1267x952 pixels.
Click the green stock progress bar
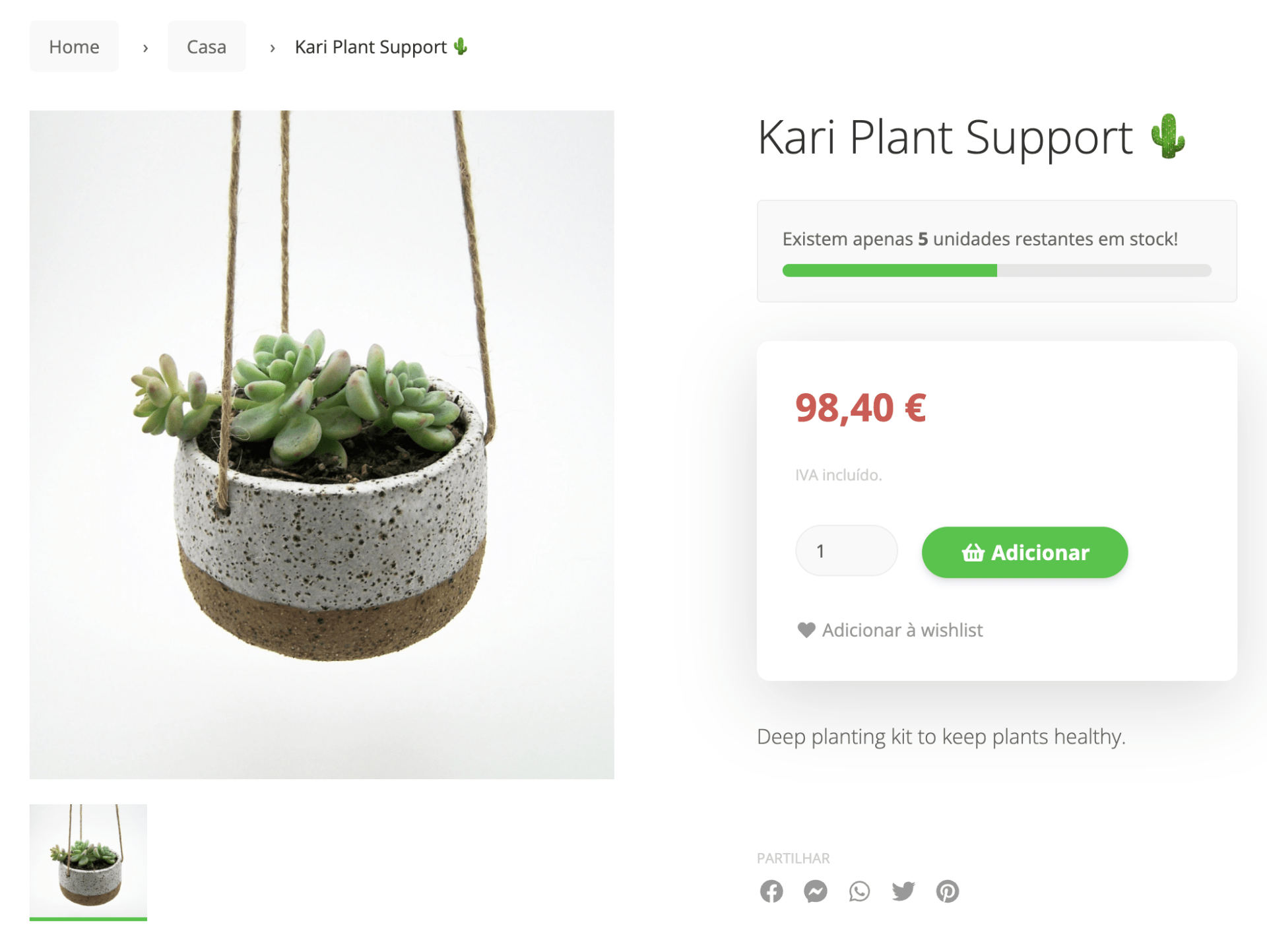(x=889, y=270)
